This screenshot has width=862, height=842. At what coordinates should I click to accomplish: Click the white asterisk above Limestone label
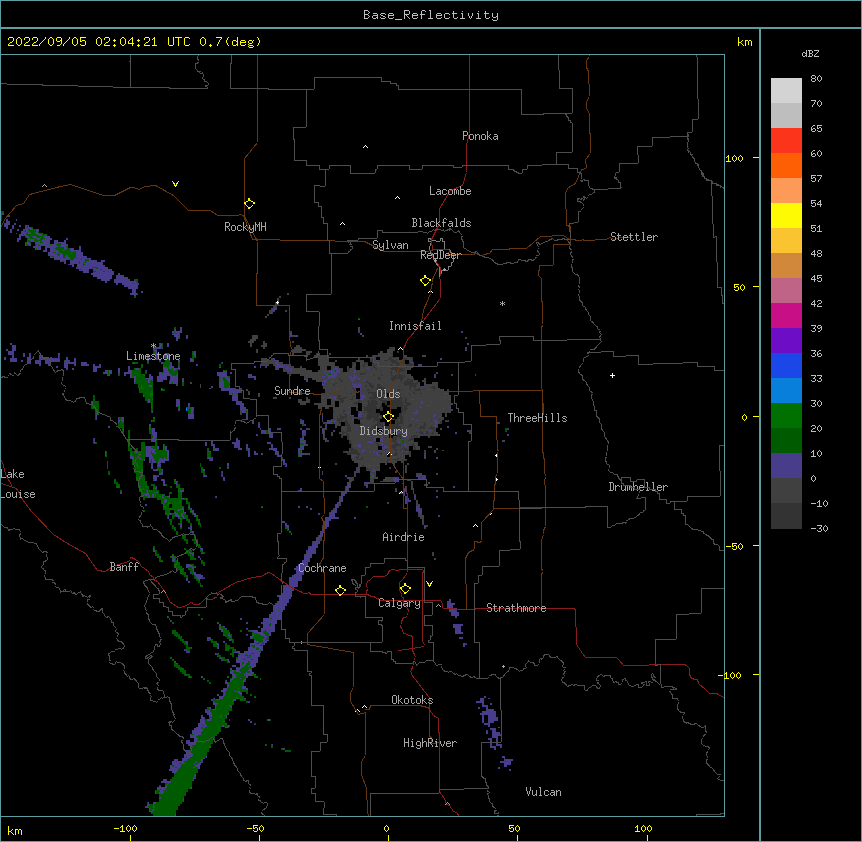tap(153, 346)
